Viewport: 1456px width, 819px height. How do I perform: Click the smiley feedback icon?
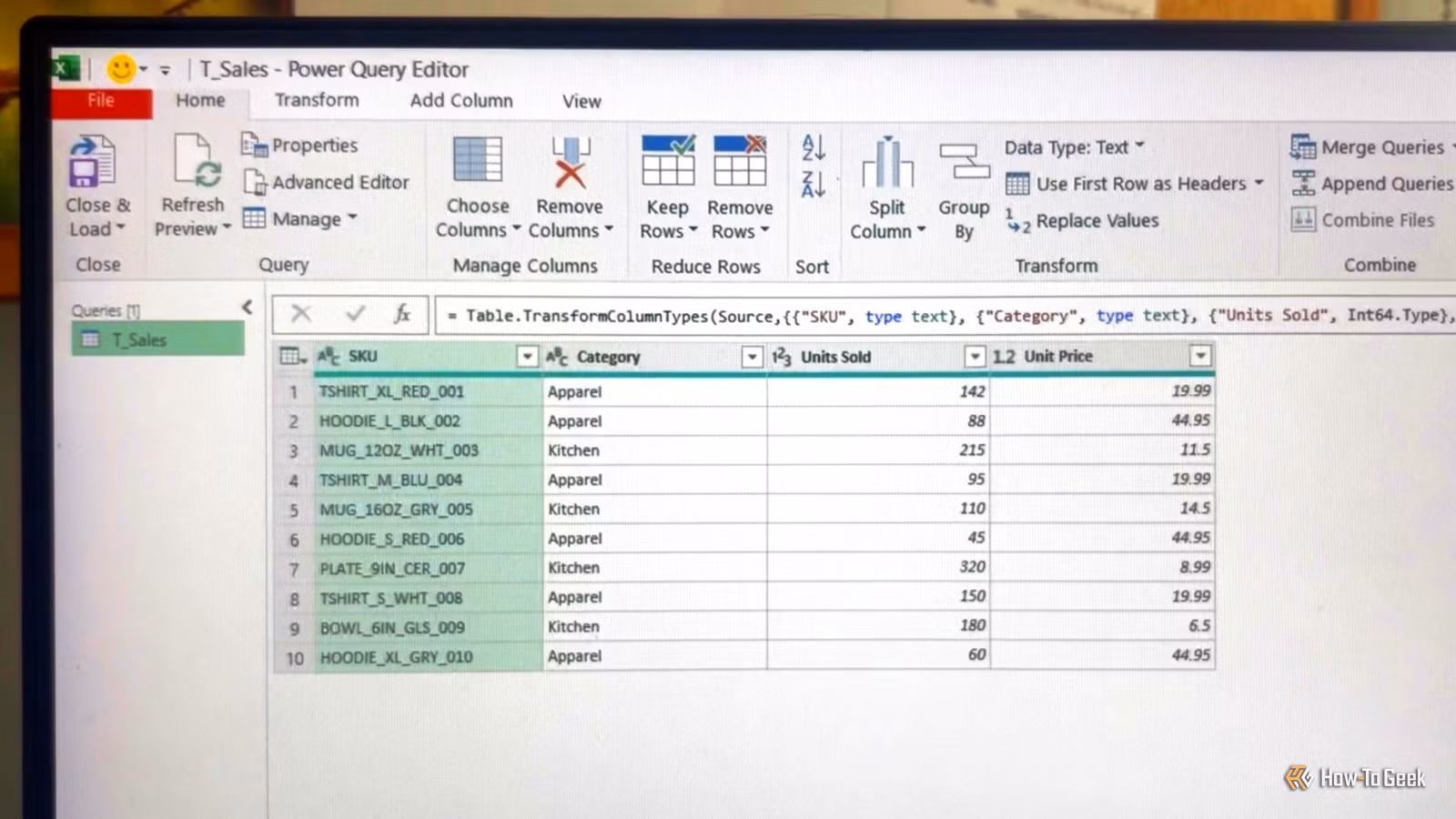coord(121,68)
